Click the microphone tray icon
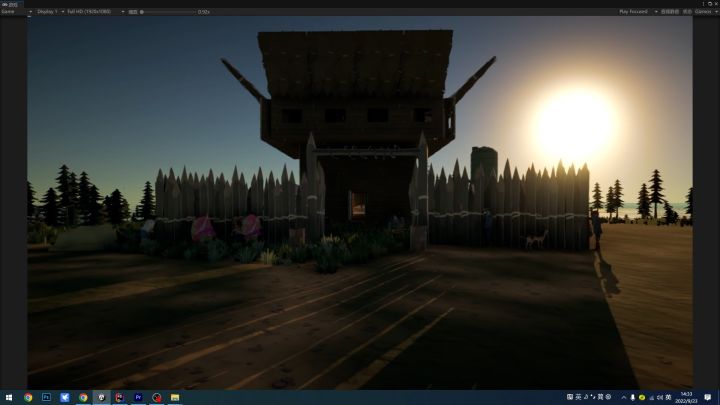This screenshot has width=720, height=405. 633,398
